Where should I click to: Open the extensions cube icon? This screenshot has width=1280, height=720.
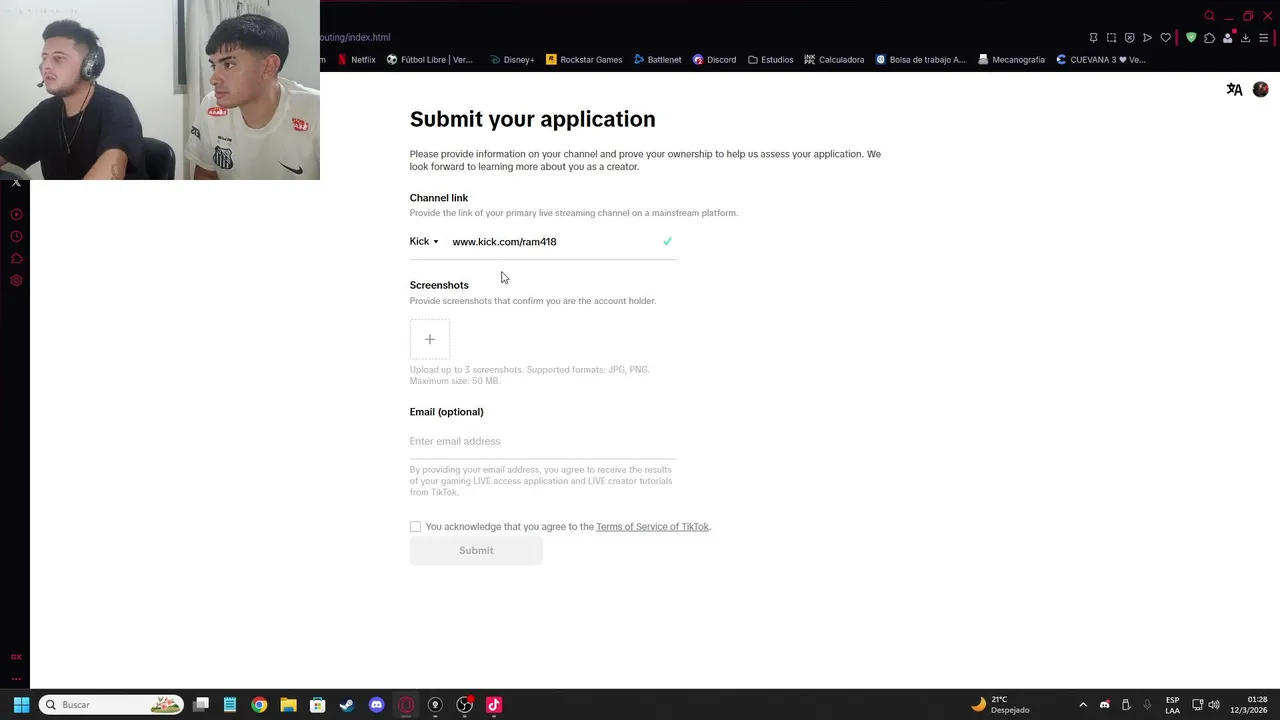point(1209,38)
